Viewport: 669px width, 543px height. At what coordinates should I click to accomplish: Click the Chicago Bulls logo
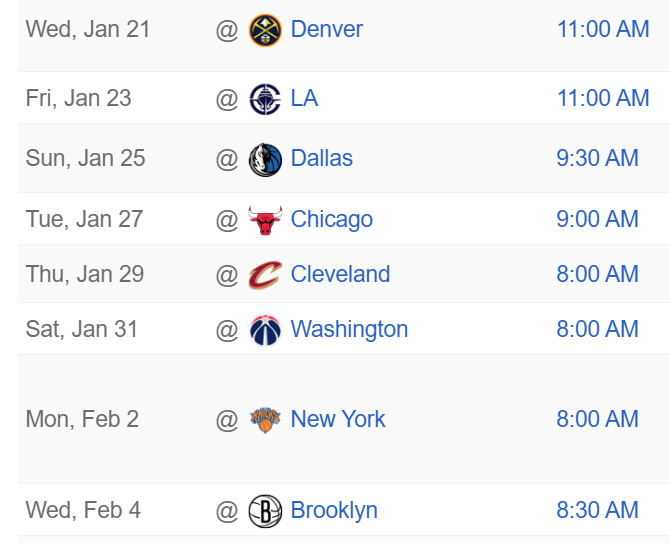point(265,220)
